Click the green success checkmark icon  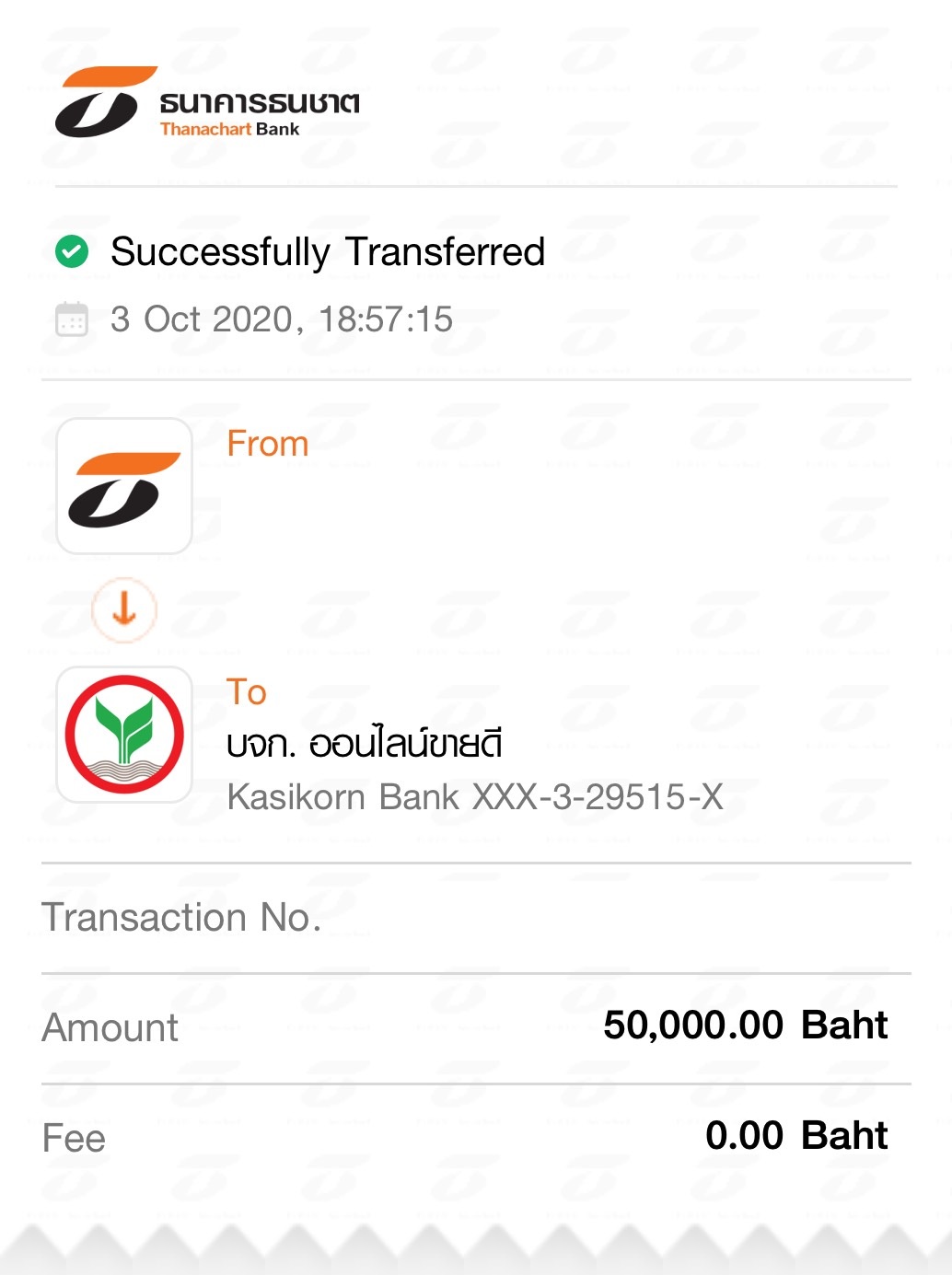click(x=72, y=251)
